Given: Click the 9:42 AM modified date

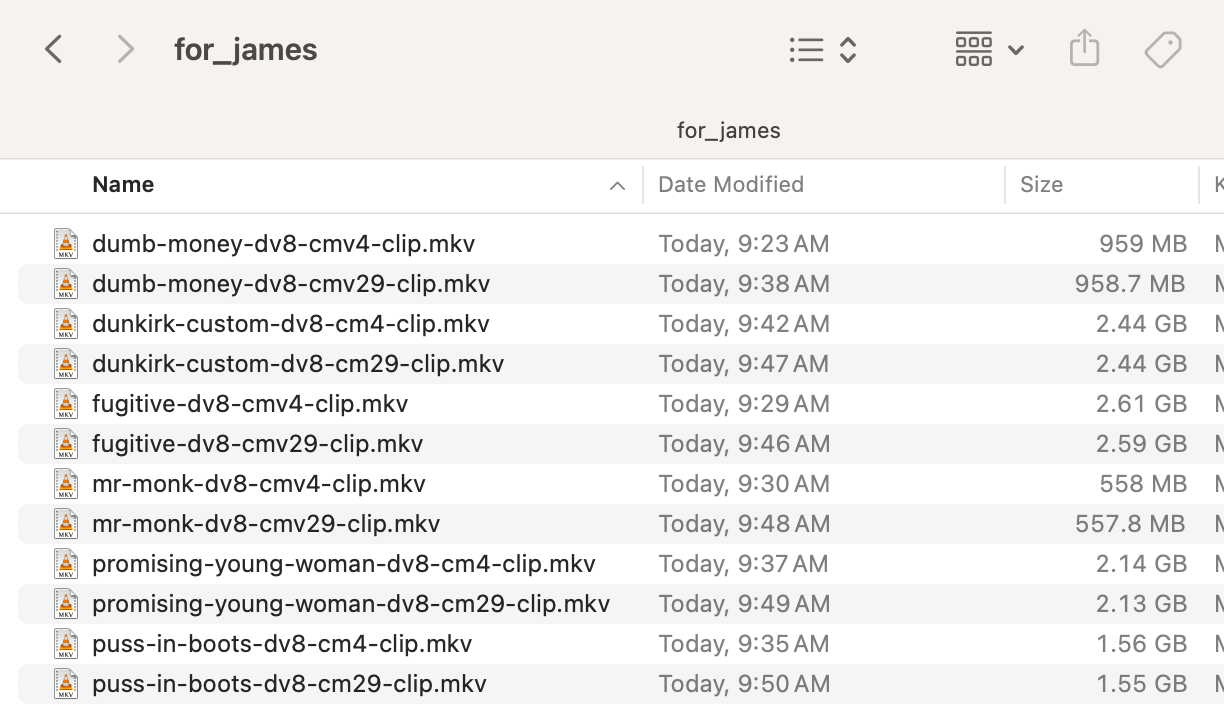Looking at the screenshot, I should [744, 323].
